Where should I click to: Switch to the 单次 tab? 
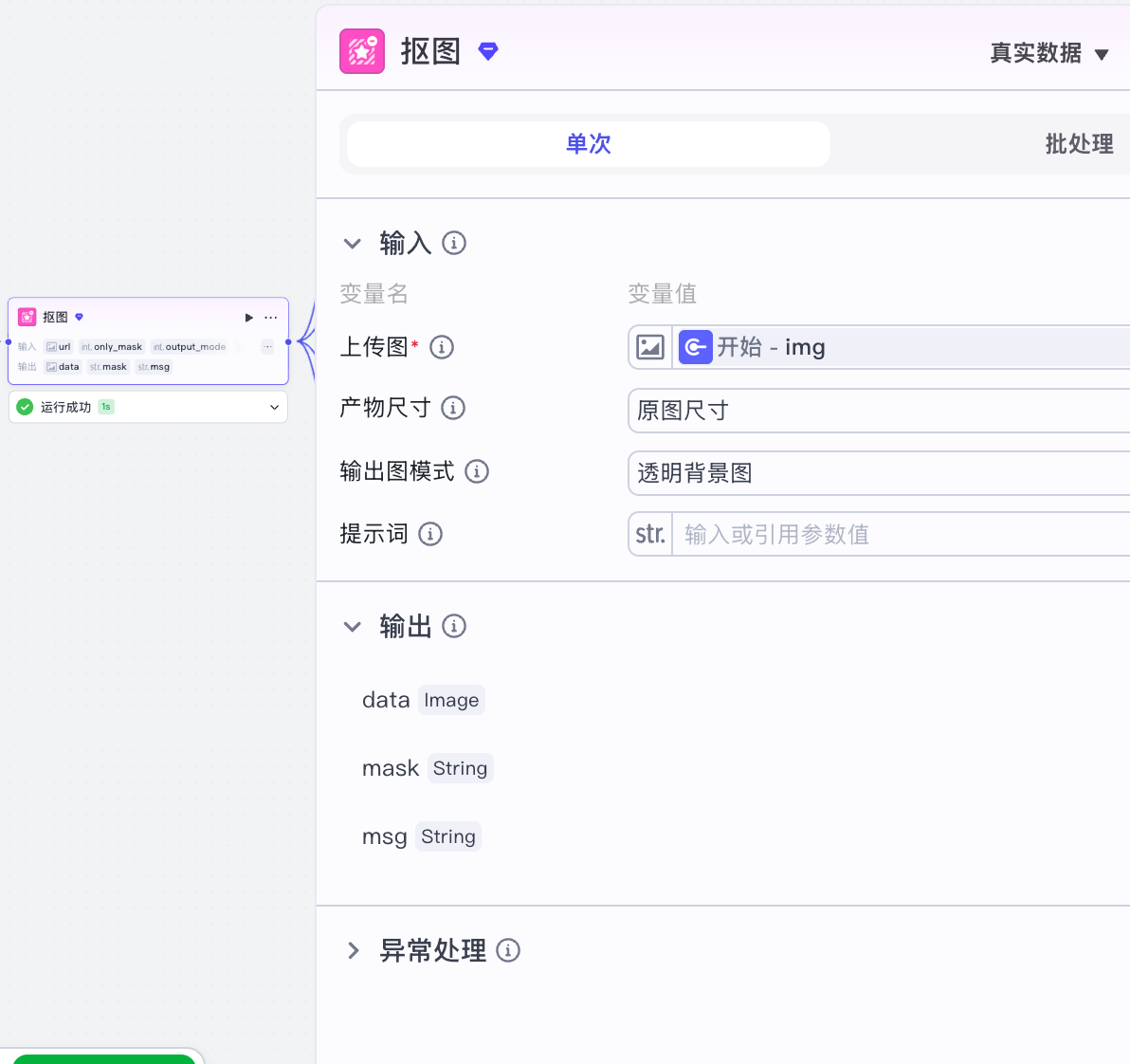tap(589, 144)
